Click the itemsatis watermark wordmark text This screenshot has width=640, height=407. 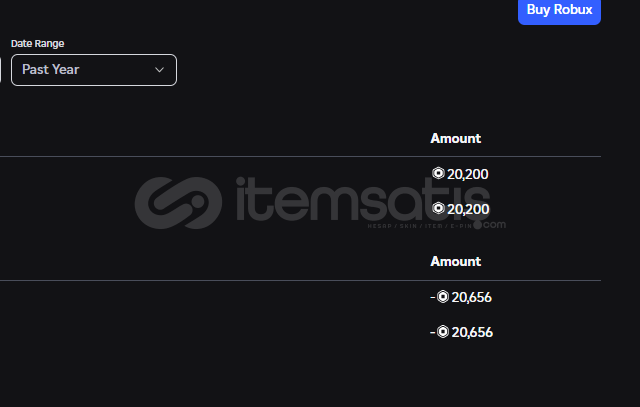click(x=362, y=199)
